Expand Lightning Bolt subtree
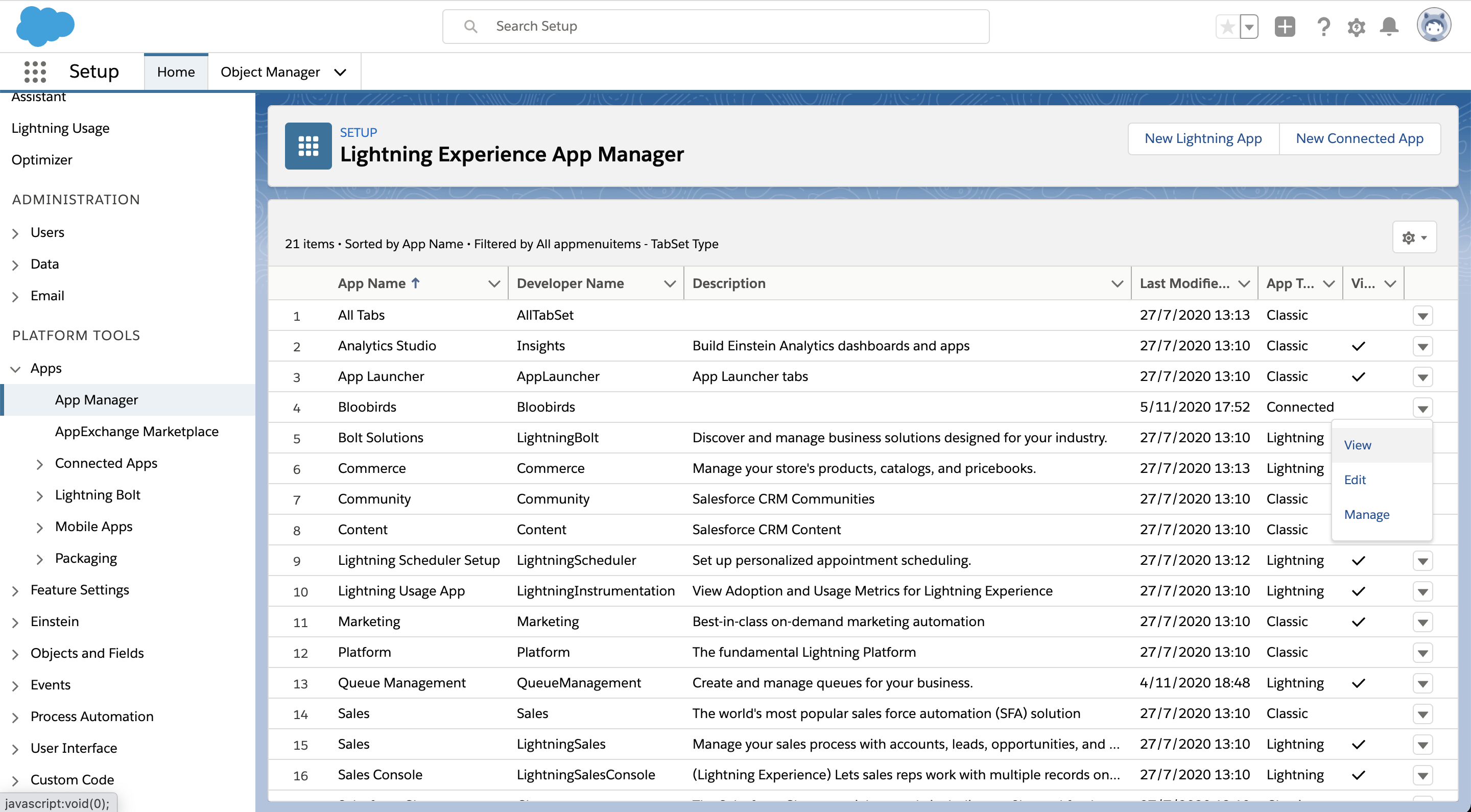Screen dimensions: 1471x812 pos(39,496)
